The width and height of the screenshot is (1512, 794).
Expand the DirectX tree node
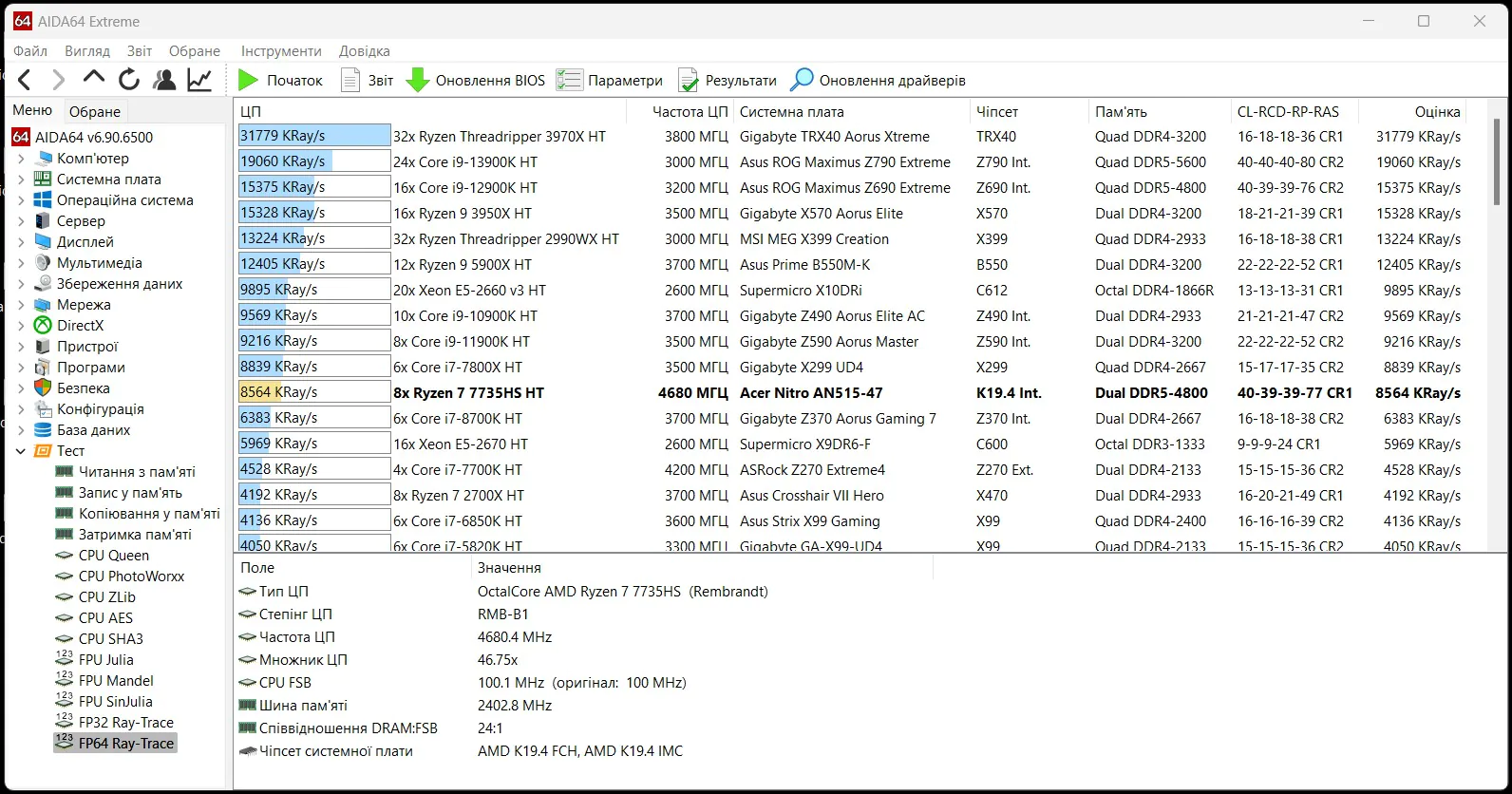(21, 326)
